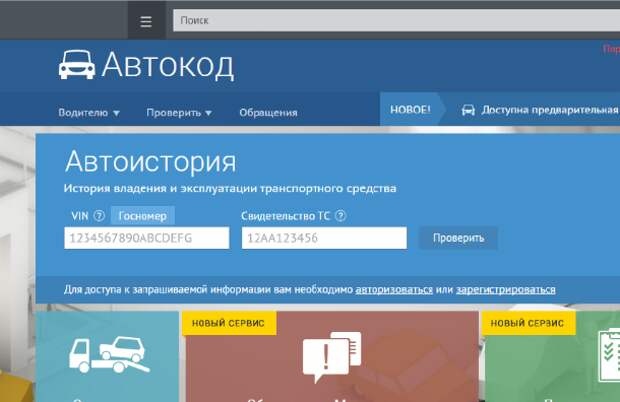Open the Обращения menu item
Screen dimensions: 620x402
(268, 113)
